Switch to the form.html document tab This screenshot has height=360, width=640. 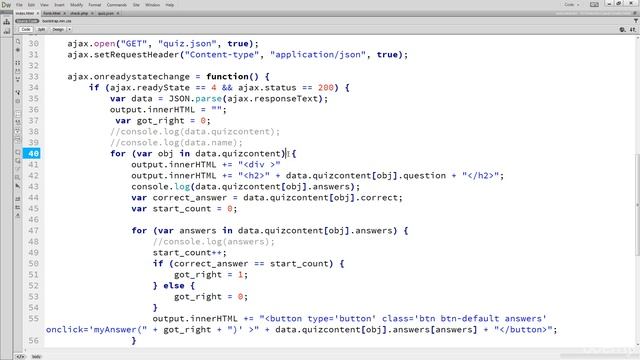coord(52,13)
